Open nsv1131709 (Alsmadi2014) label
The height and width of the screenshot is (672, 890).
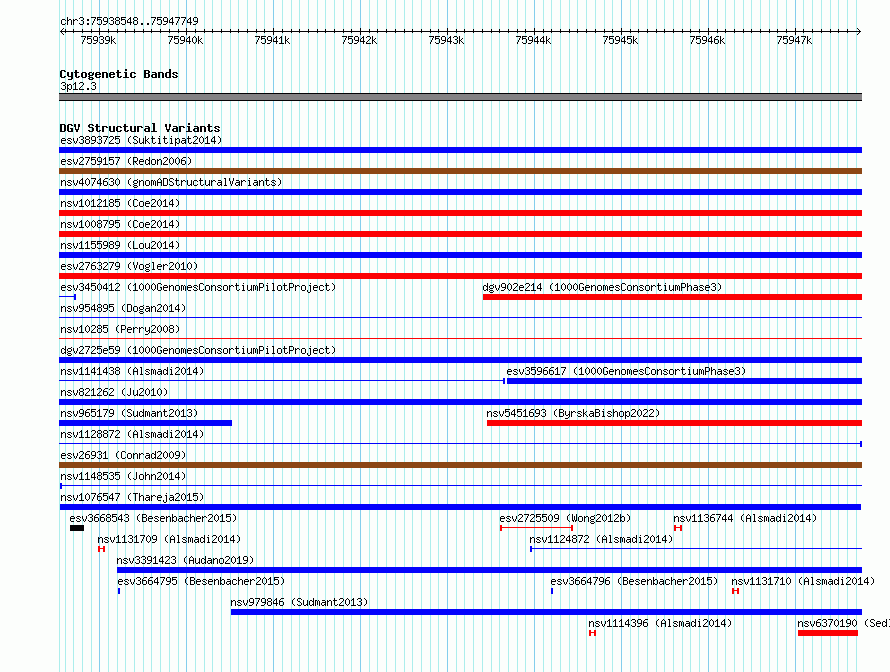pos(169,539)
